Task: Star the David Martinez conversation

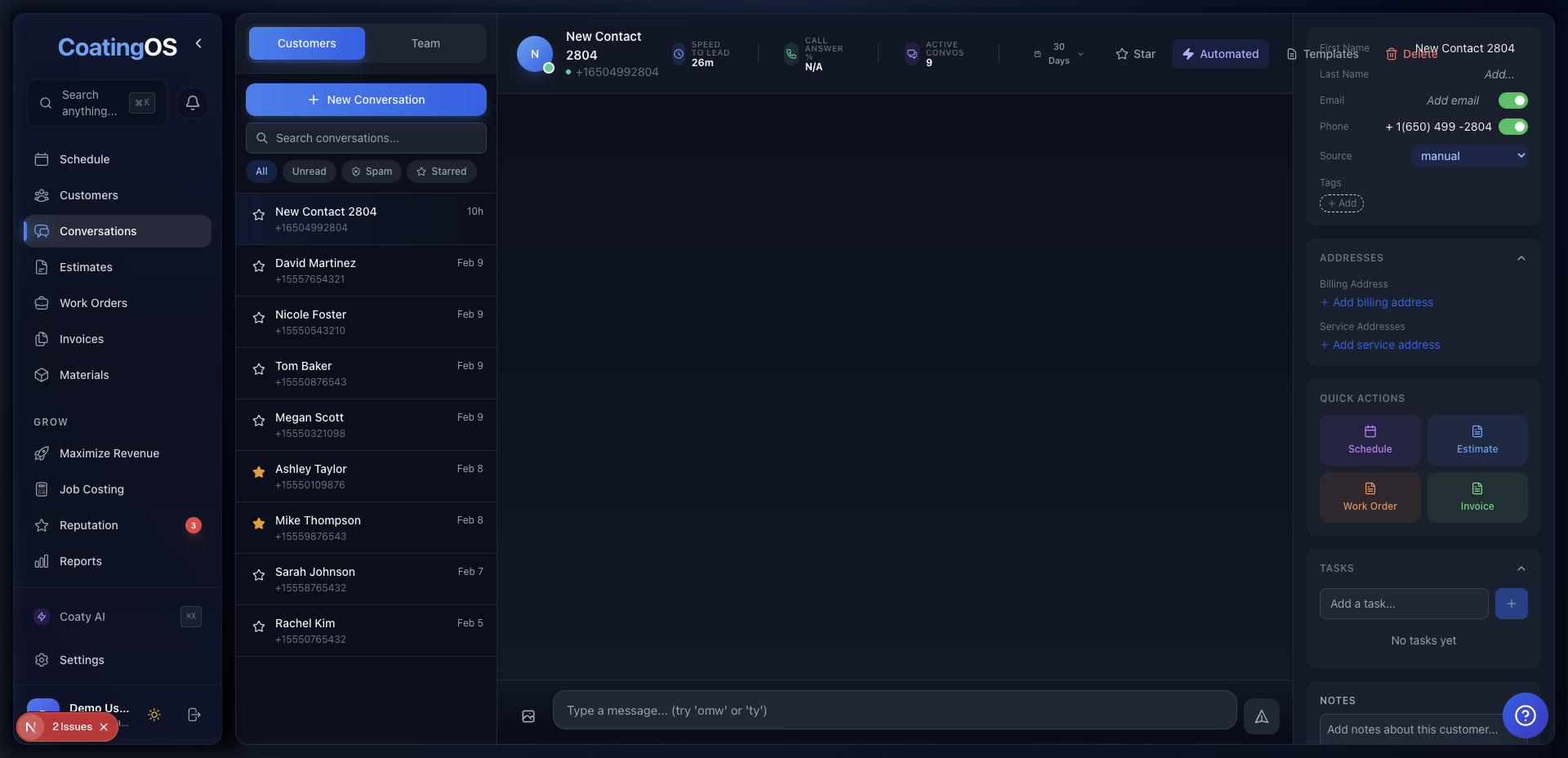Action: coord(259,266)
